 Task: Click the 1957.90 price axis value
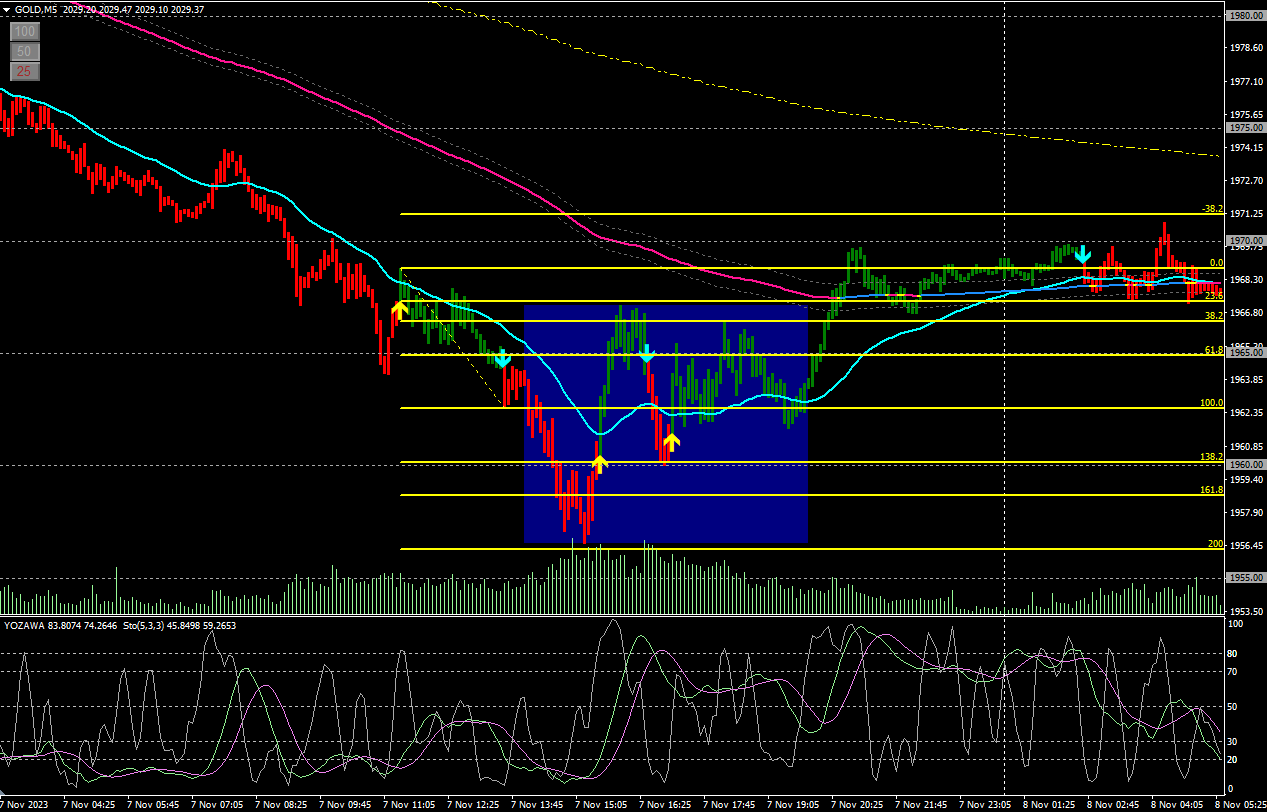[1246, 513]
